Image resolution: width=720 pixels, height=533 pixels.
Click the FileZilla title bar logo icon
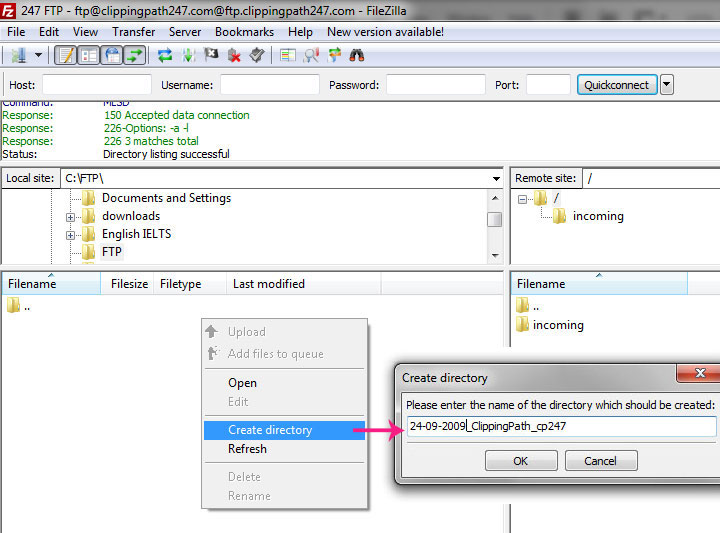coord(9,11)
